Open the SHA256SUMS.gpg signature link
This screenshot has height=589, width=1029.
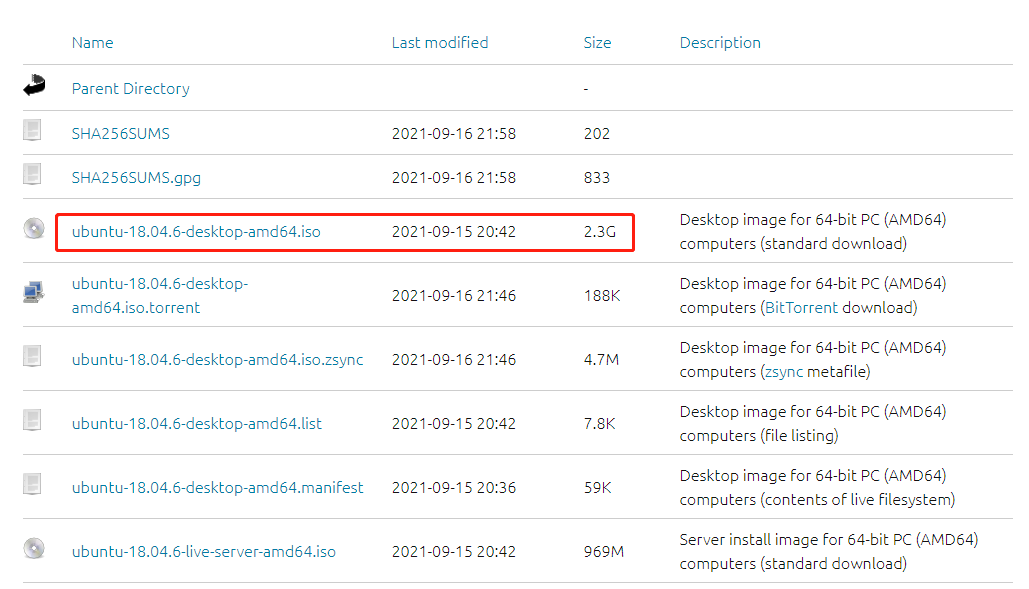[136, 178]
